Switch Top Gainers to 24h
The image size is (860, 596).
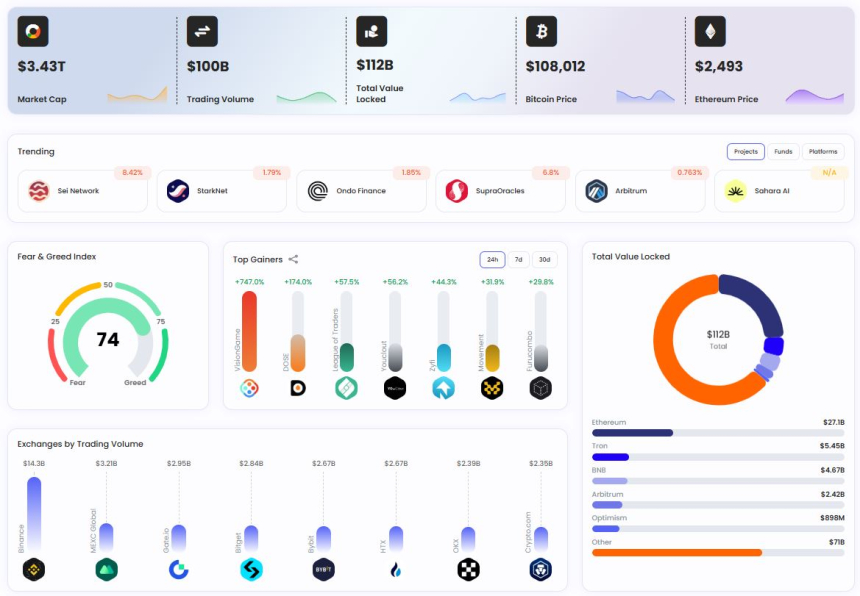492,260
